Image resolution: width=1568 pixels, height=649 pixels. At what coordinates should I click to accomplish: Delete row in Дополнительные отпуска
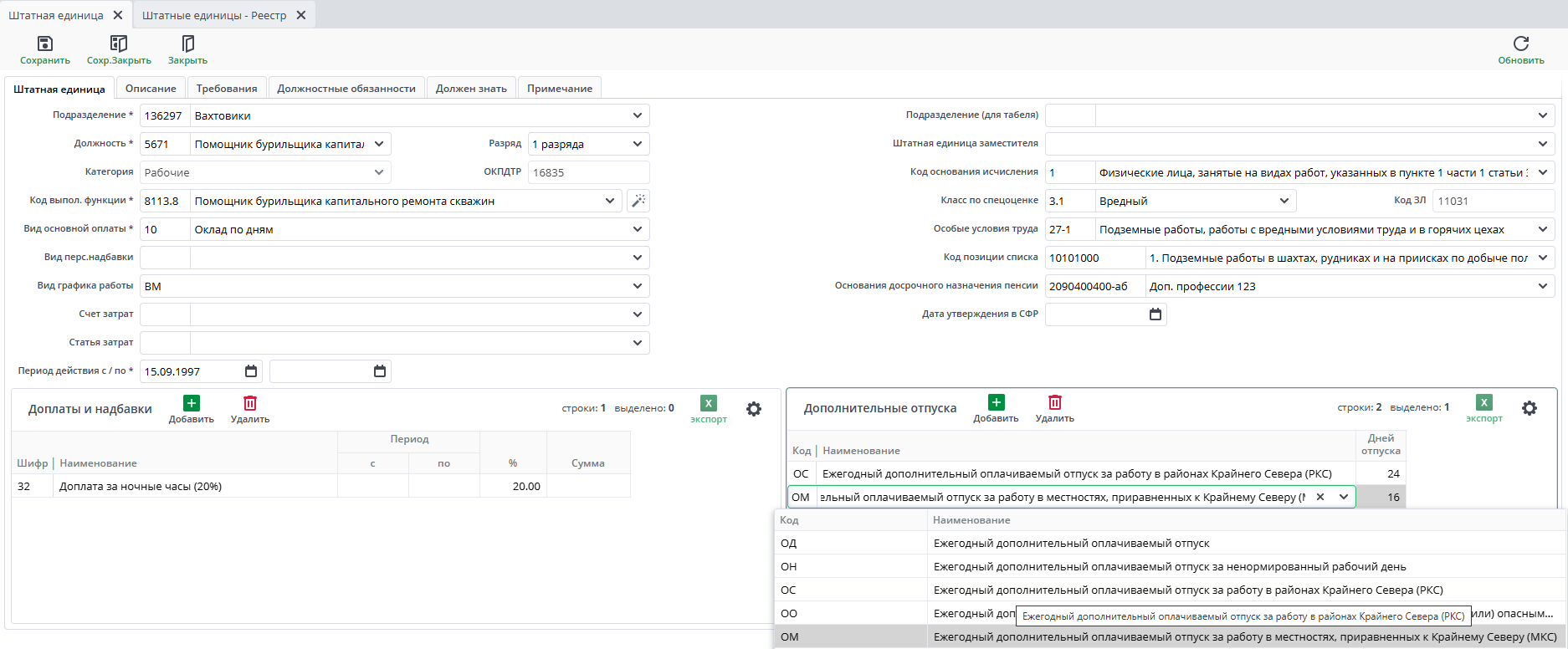click(x=1054, y=408)
